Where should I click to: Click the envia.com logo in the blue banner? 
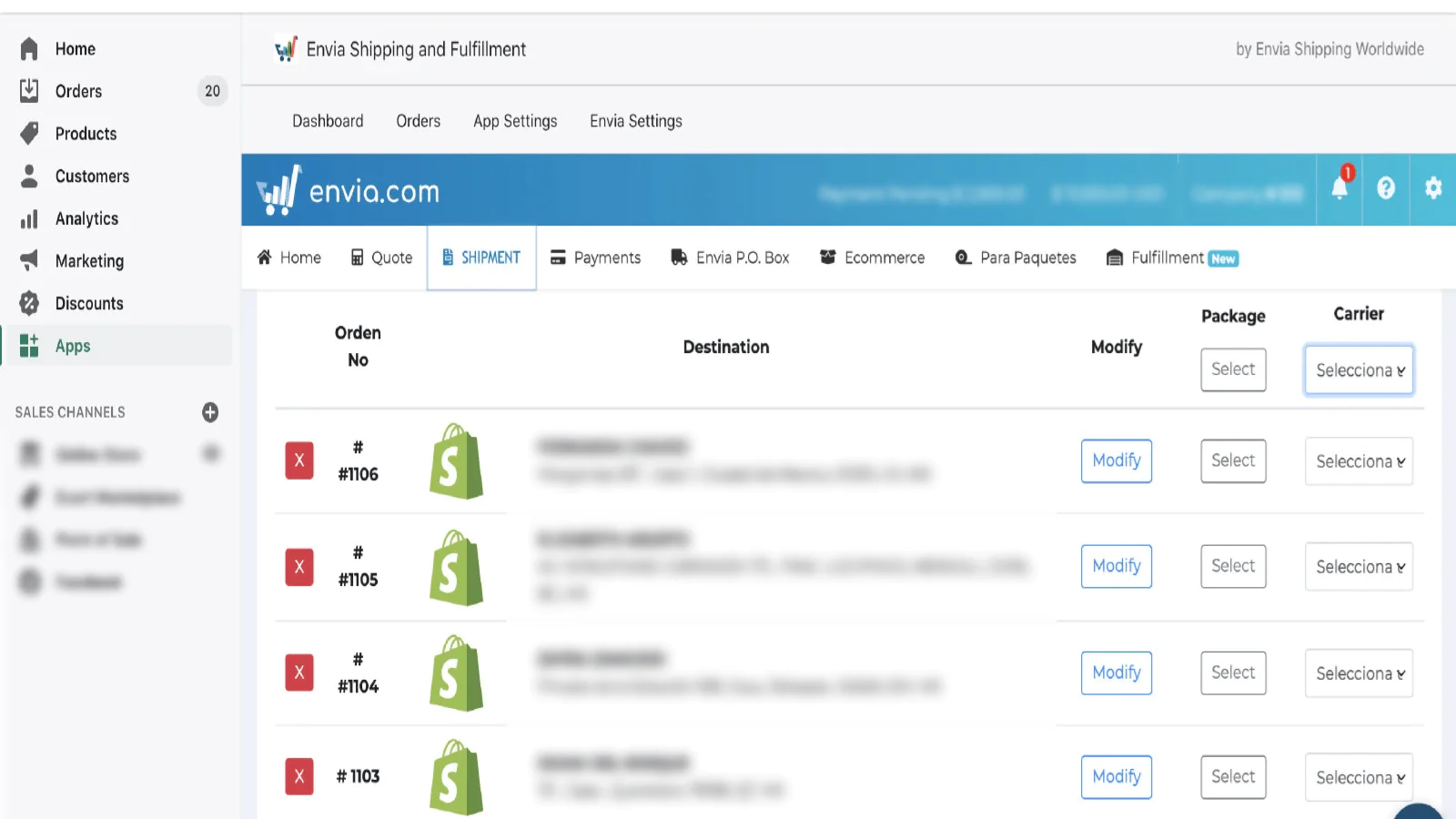(x=348, y=190)
